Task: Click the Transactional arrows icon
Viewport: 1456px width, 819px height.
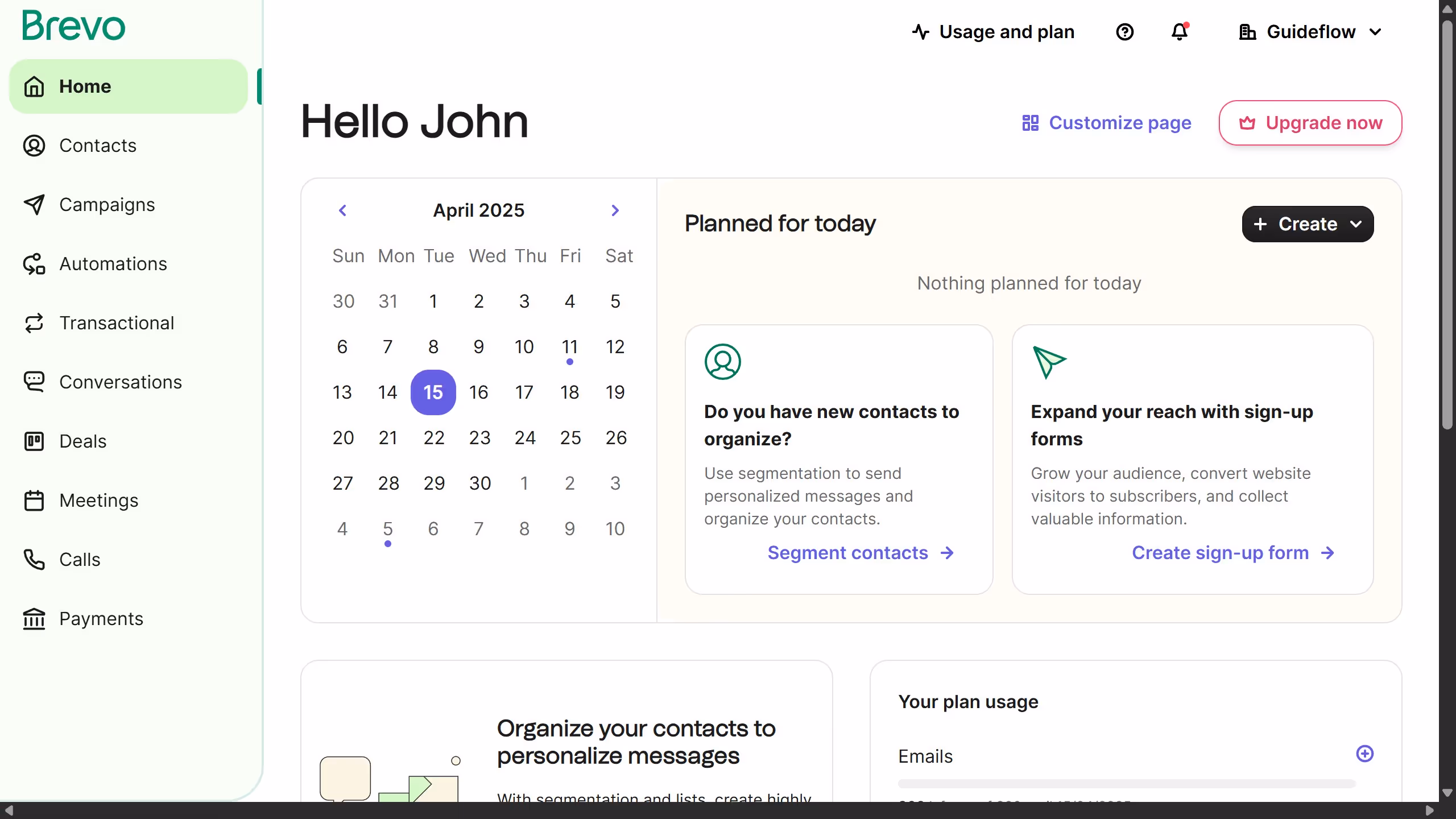Action: click(x=34, y=323)
